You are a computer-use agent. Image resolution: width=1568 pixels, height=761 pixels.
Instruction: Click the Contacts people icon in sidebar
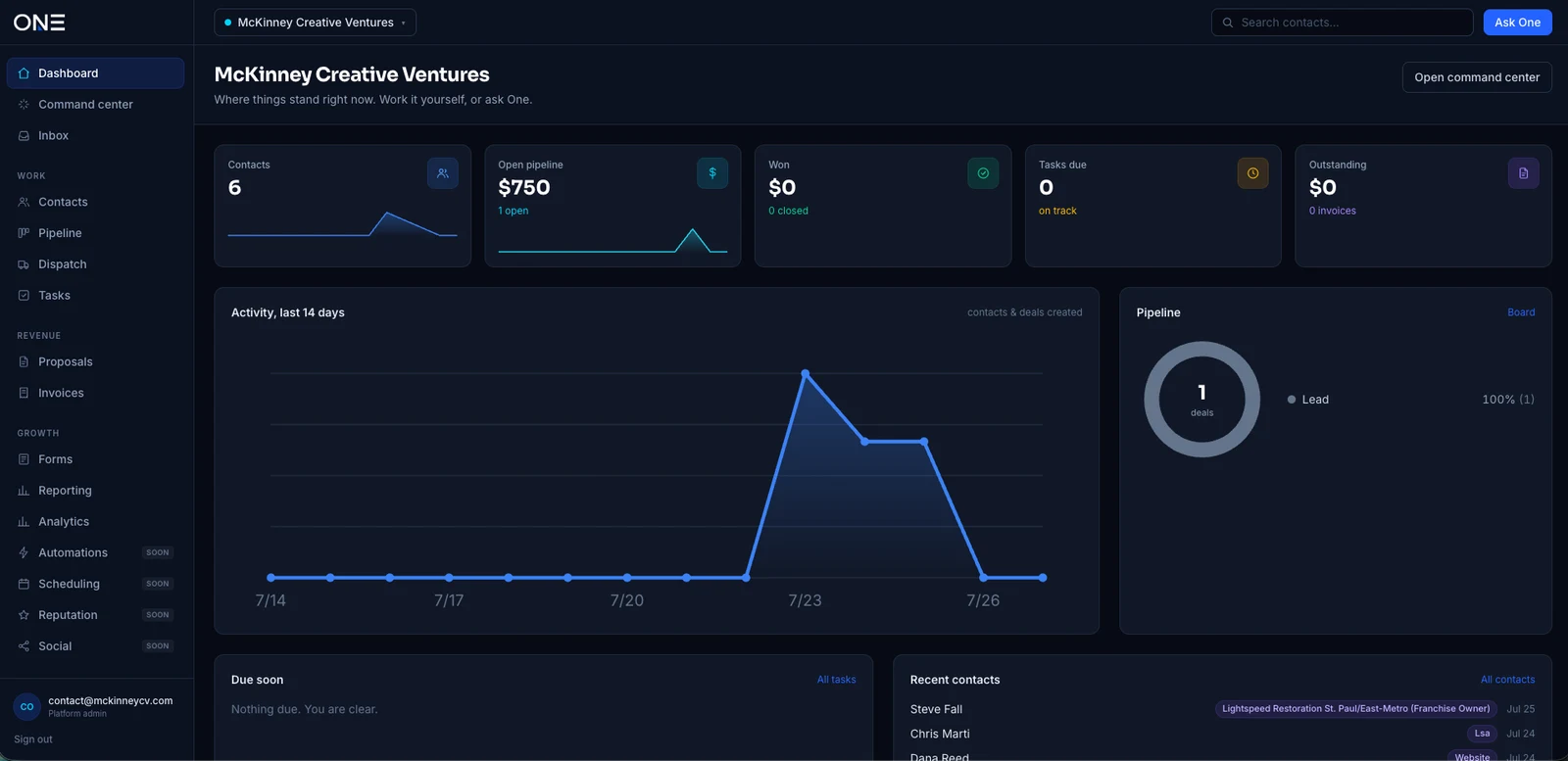[24, 202]
